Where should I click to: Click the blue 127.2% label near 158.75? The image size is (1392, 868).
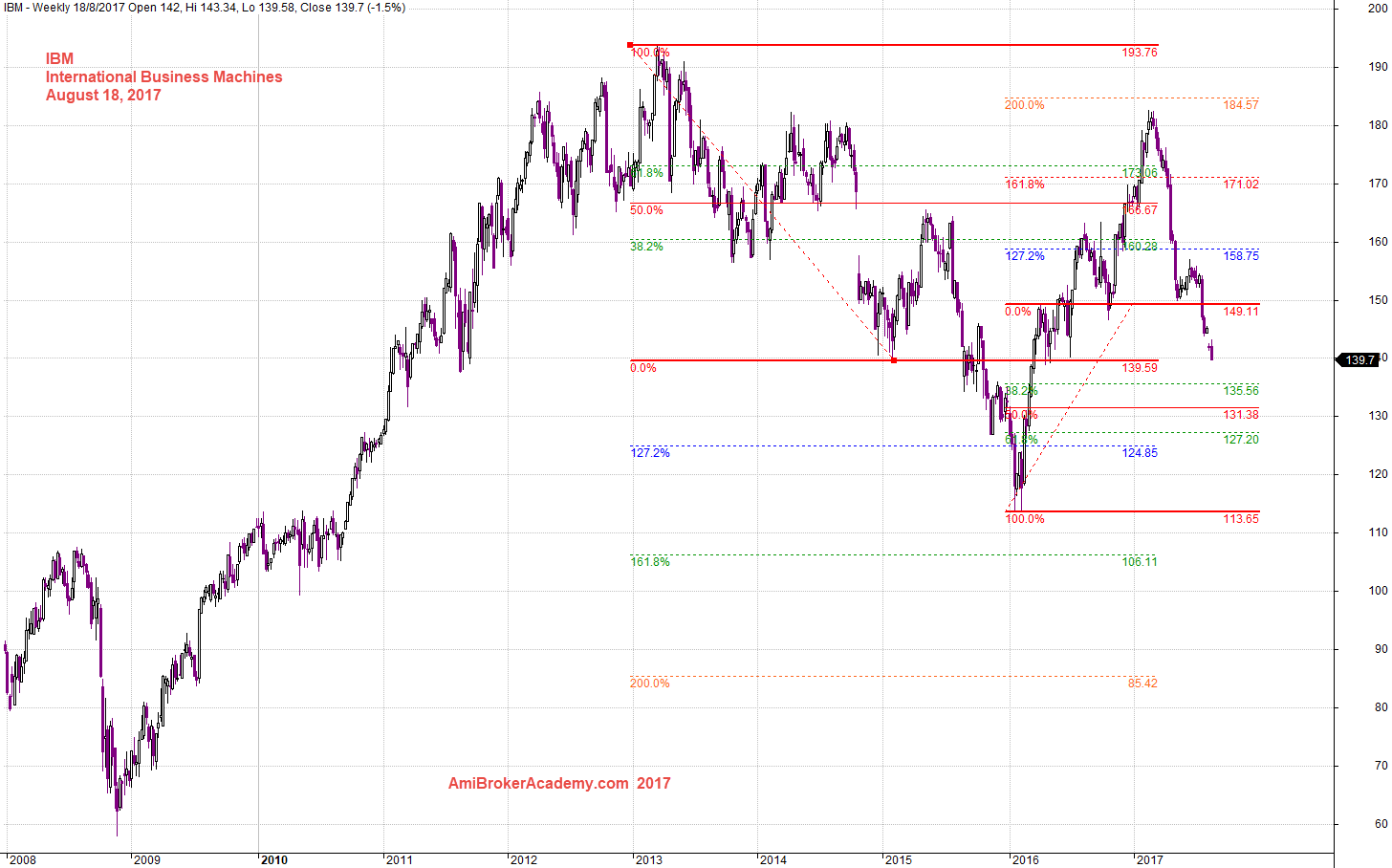(x=1024, y=256)
